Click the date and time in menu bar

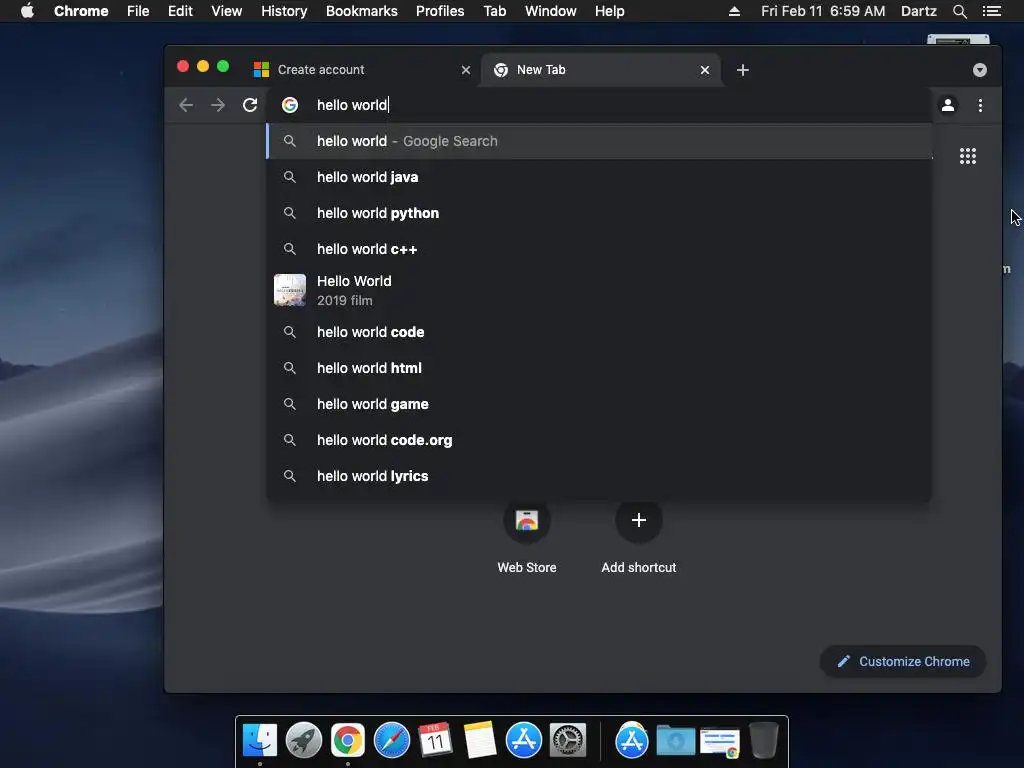[823, 11]
